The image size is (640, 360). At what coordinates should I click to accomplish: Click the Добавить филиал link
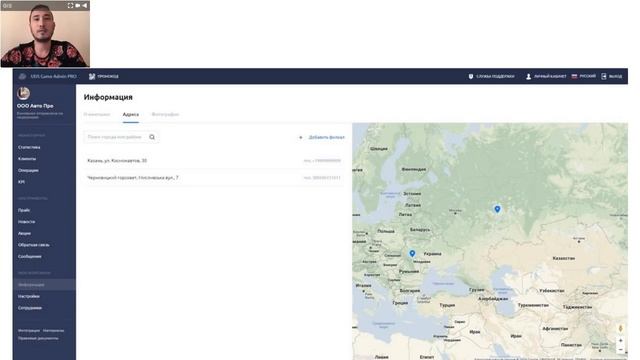tap(327, 138)
